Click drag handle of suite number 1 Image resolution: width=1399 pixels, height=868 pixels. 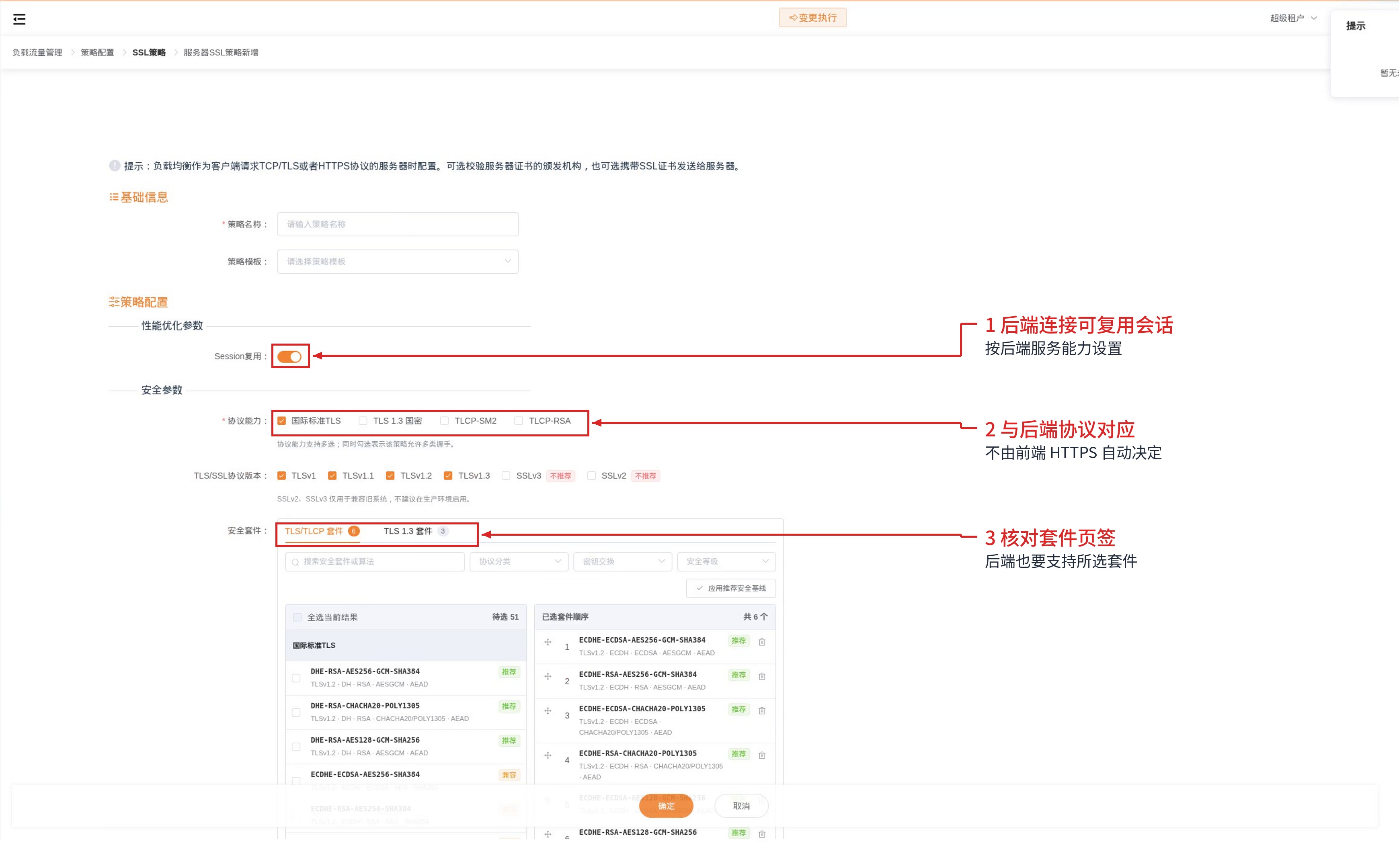548,642
